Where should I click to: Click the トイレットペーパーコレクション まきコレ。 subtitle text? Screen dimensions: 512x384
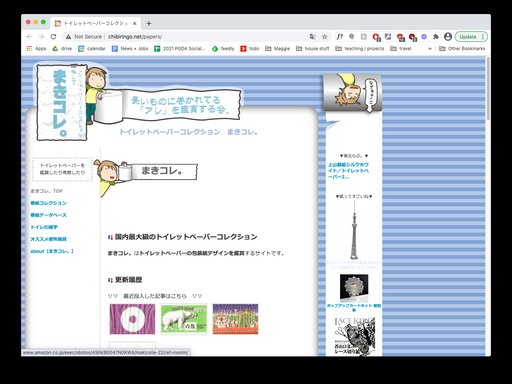point(189,132)
